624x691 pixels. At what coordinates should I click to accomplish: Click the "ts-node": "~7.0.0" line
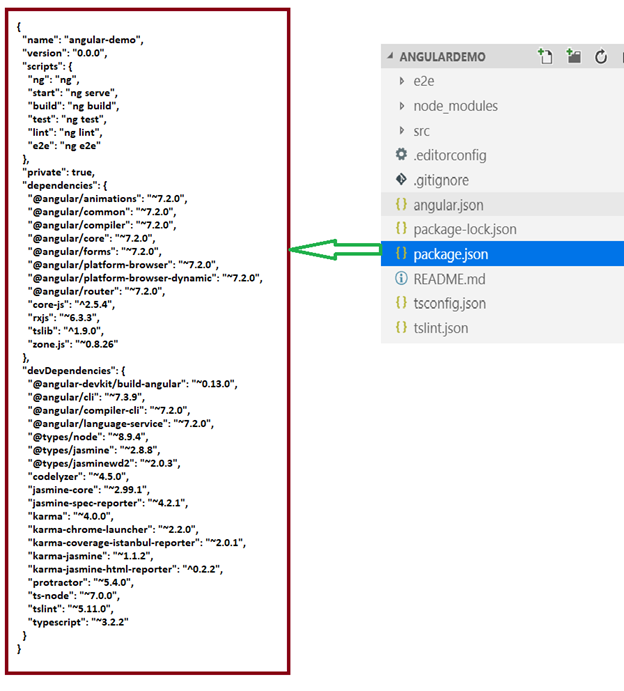(x=74, y=595)
